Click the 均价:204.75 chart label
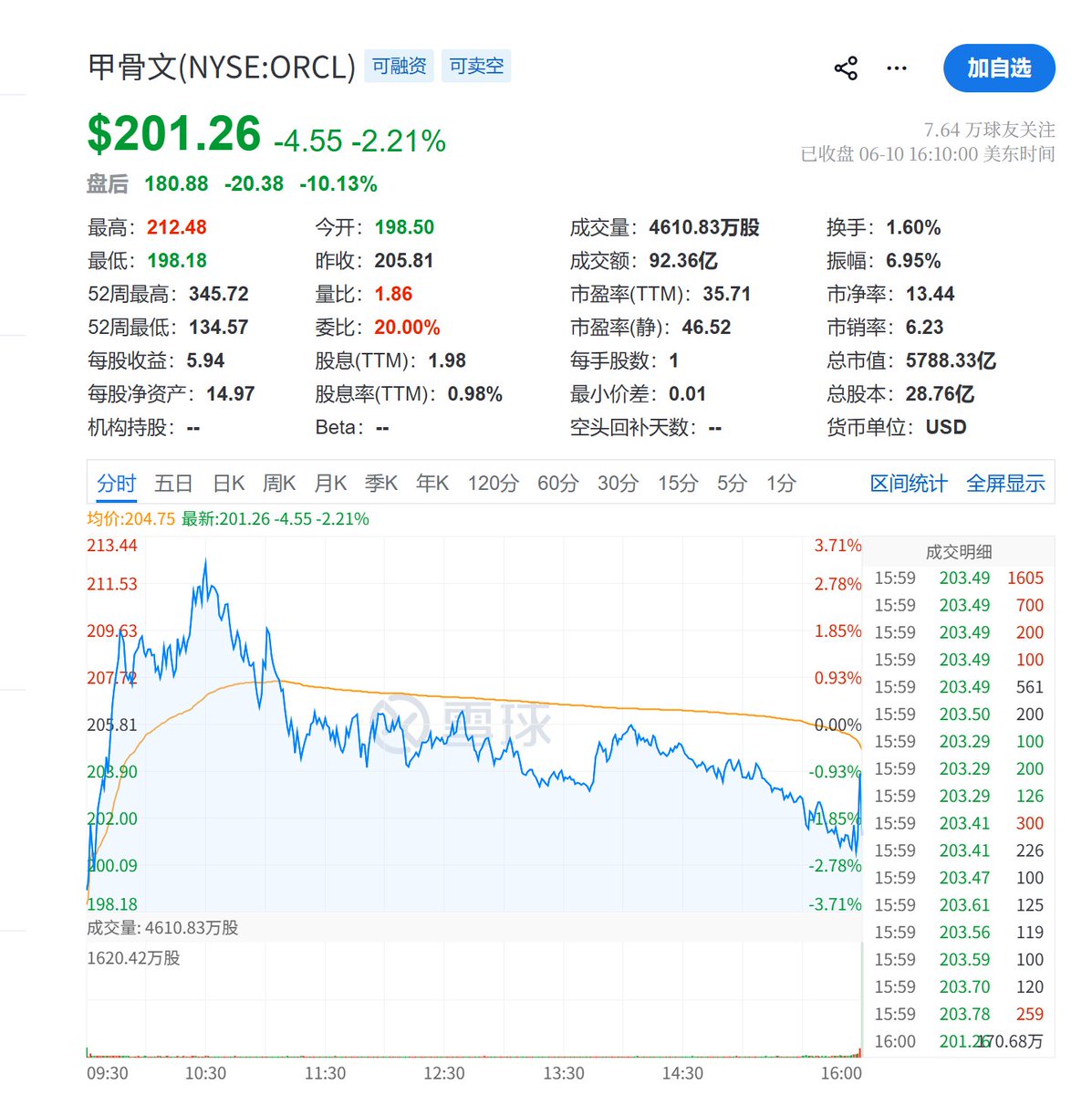This screenshot has height=1095, width=1092. tap(130, 518)
